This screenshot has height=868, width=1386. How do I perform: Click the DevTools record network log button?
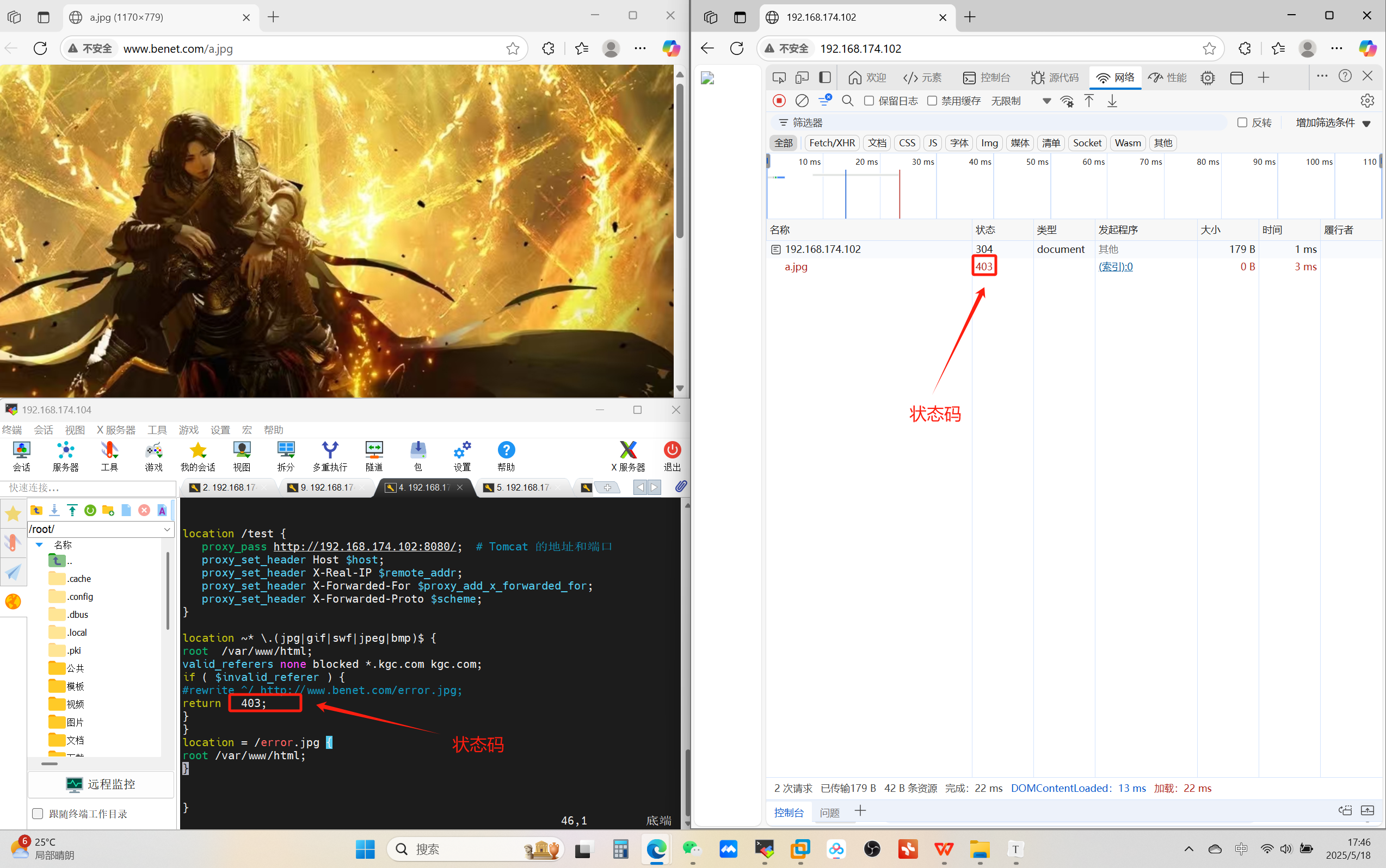pos(779,101)
